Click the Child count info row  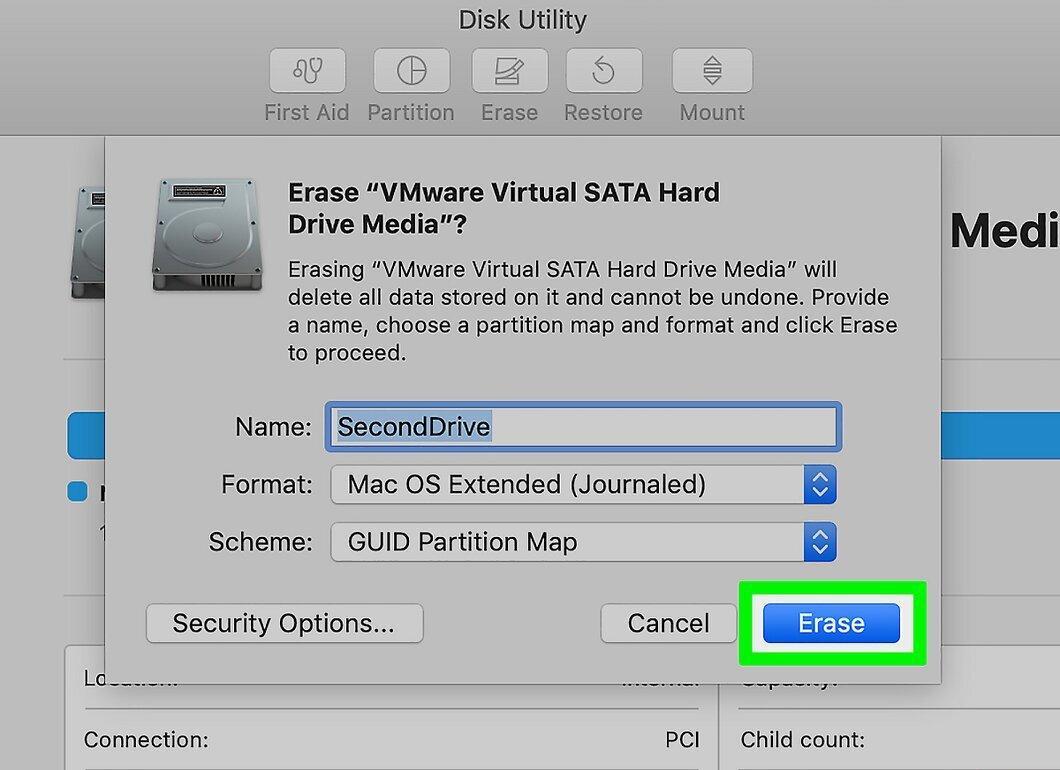pyautogui.click(x=899, y=740)
